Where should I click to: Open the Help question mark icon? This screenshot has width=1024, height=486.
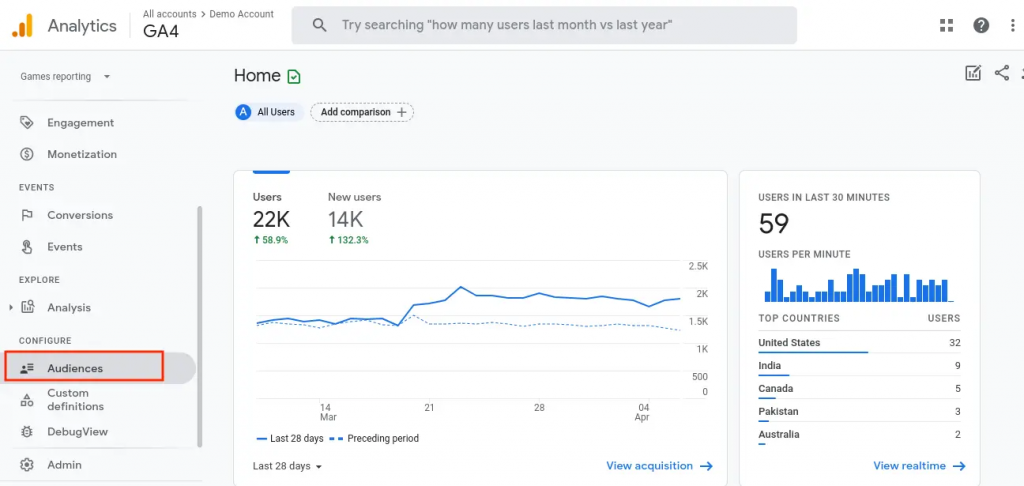pos(981,26)
